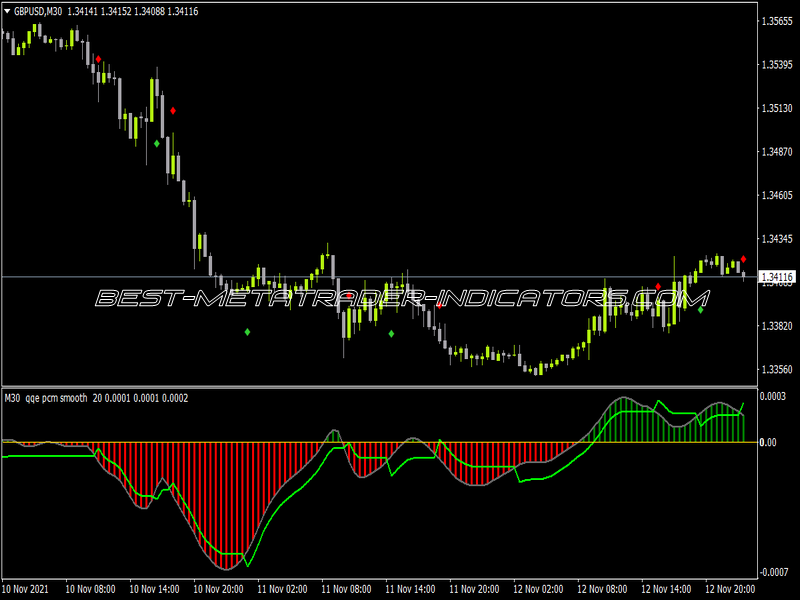Click the 11 Nov 02:00 time label
The width and height of the screenshot is (800, 600).
tap(282, 589)
